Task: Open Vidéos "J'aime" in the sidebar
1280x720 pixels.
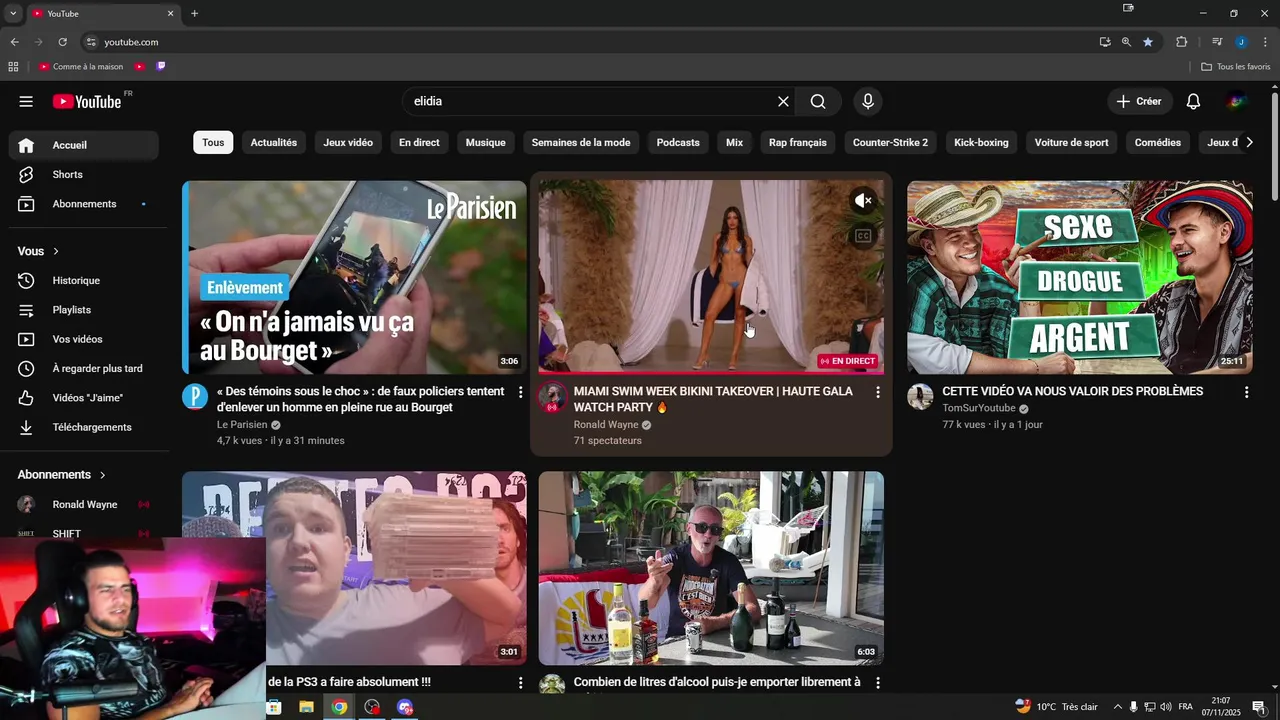Action: [x=84, y=398]
